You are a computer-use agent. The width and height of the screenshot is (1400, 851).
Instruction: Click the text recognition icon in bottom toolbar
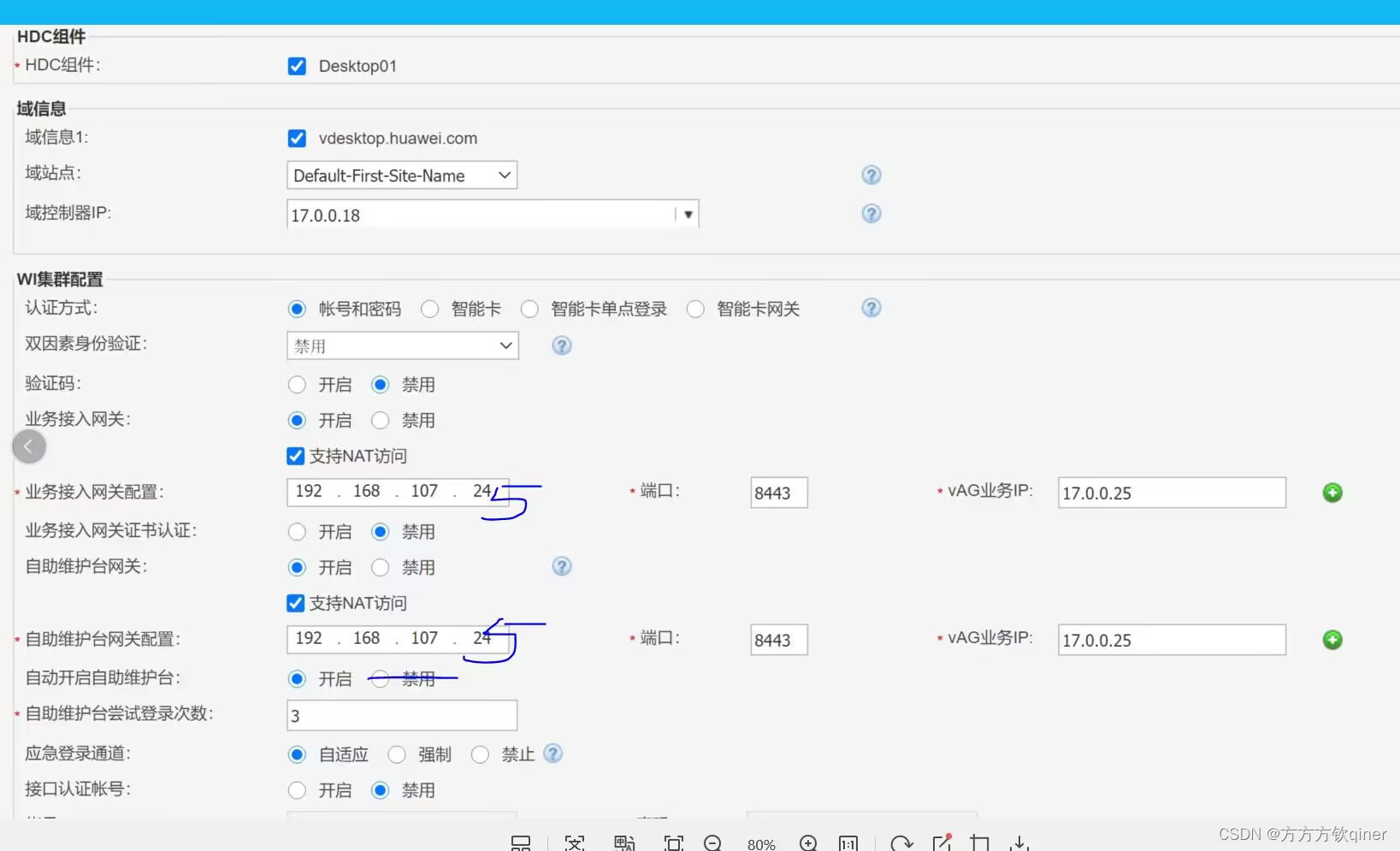coord(575,843)
